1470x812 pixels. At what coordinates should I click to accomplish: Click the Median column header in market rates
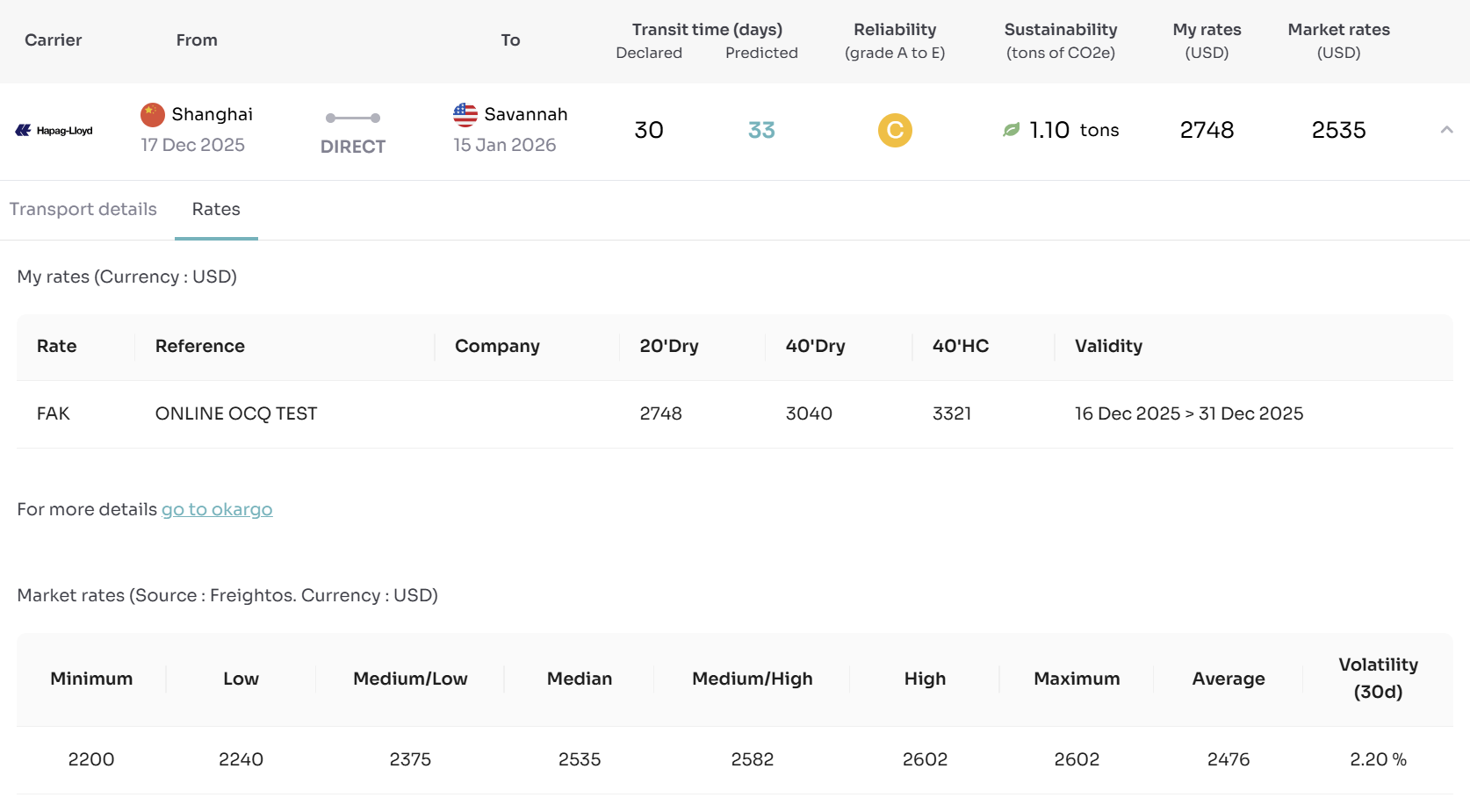click(x=580, y=679)
